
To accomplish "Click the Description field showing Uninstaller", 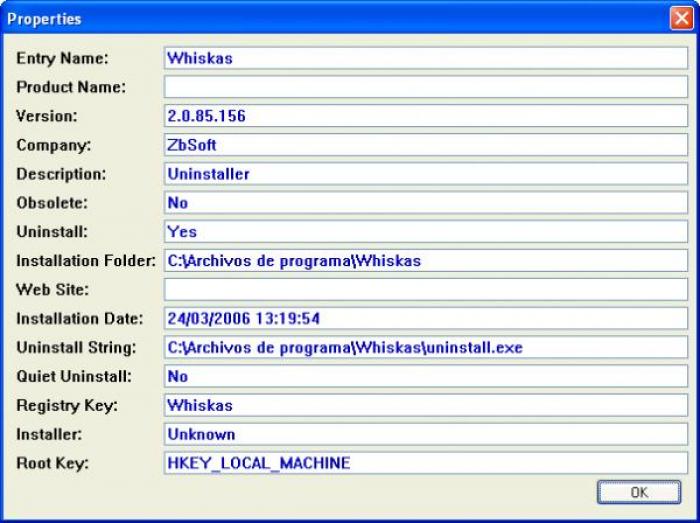I will coord(425,174).
